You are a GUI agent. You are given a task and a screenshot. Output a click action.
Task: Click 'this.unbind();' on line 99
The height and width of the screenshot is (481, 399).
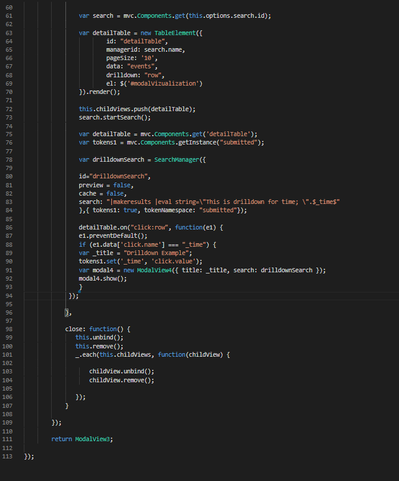point(99,337)
